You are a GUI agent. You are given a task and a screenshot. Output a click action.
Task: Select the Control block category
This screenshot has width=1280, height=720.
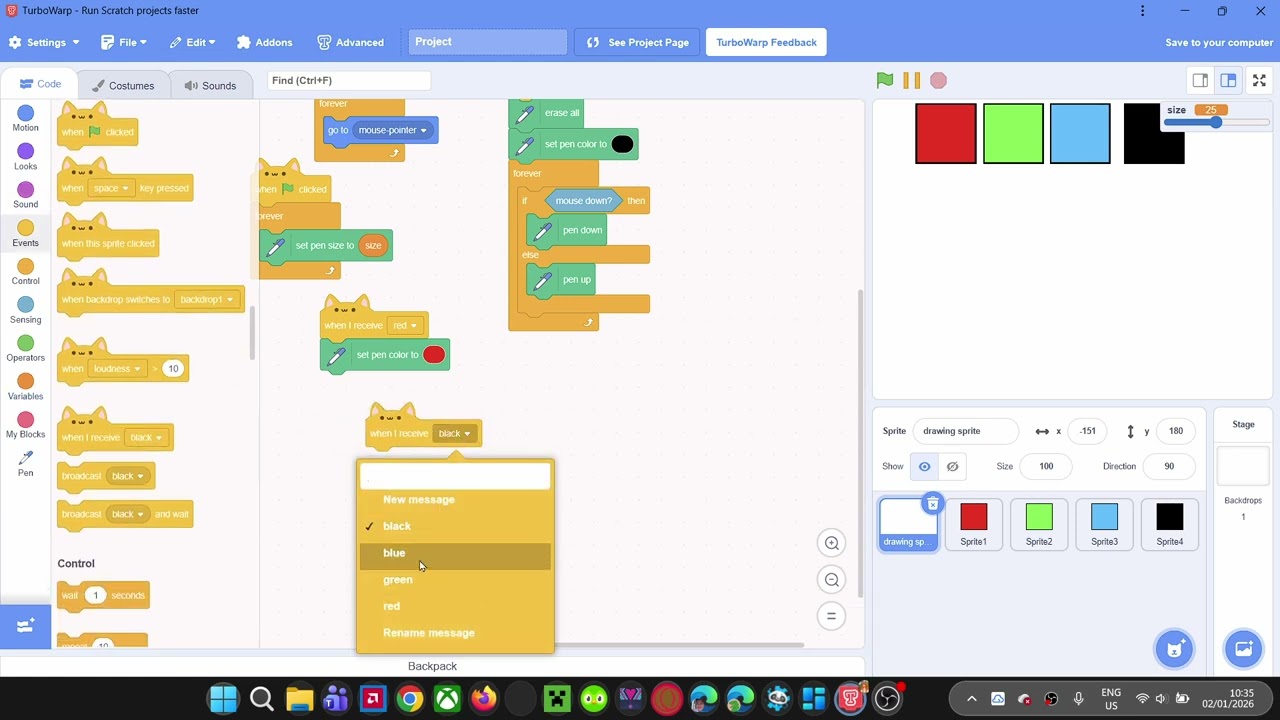tap(25, 272)
